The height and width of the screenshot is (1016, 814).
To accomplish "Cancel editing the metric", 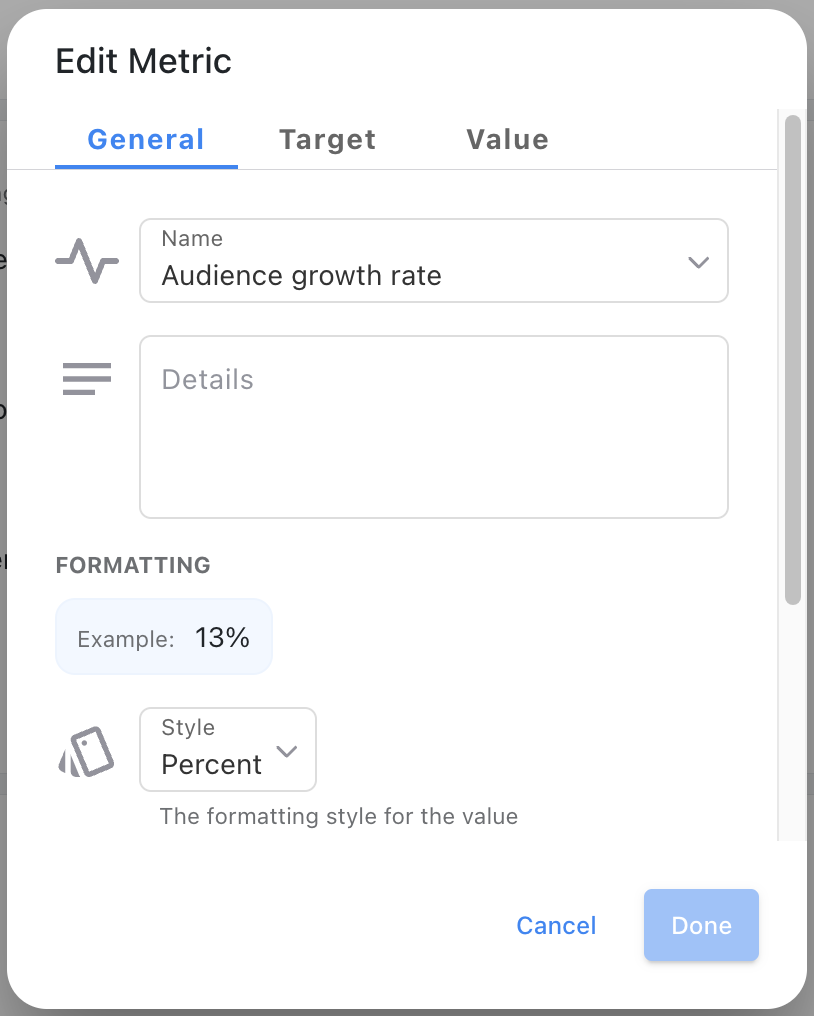I will (556, 925).
